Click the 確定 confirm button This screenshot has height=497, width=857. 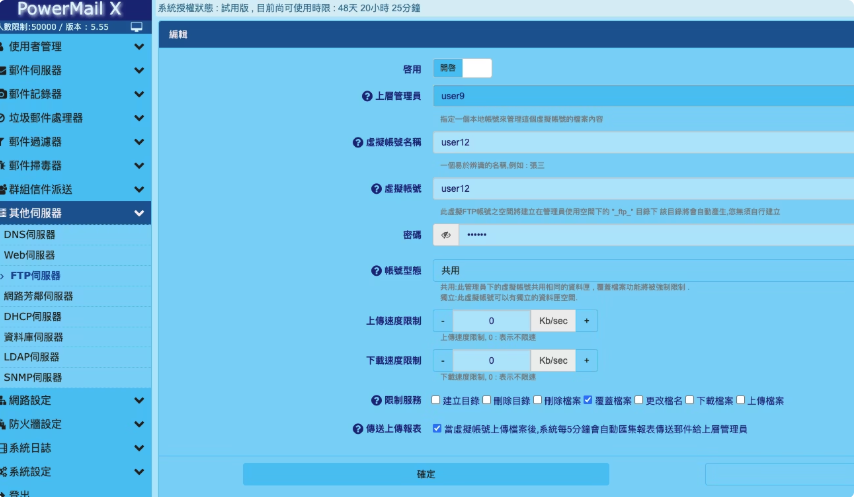[426, 474]
